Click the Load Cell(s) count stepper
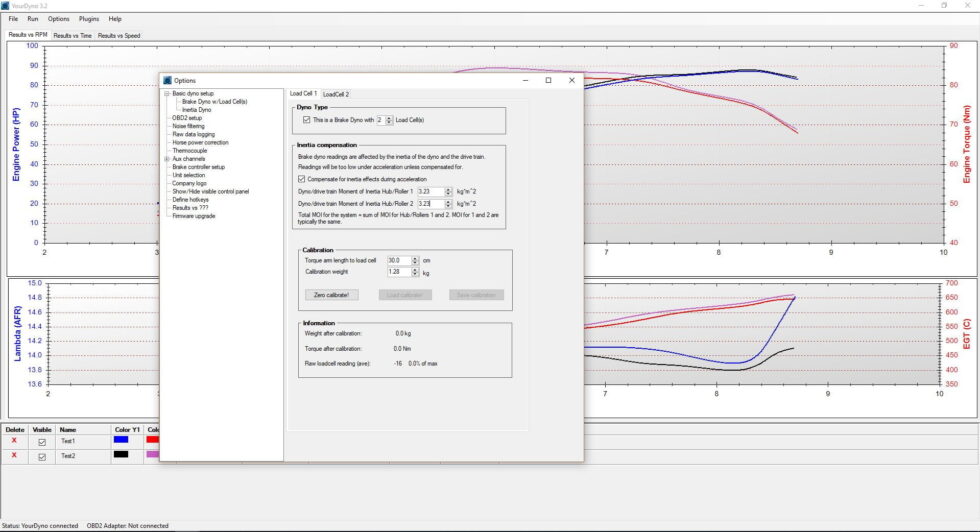The image size is (980, 532). pyautogui.click(x=388, y=120)
